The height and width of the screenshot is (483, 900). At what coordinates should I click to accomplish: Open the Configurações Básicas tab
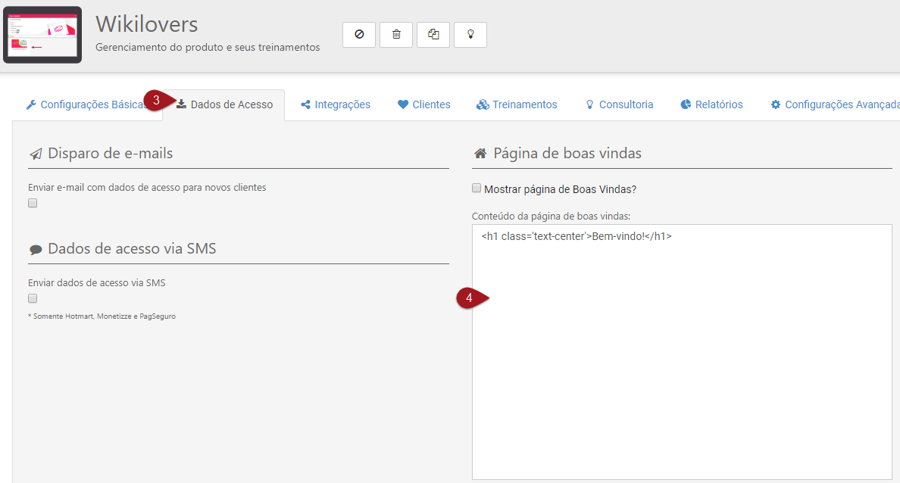click(85, 104)
